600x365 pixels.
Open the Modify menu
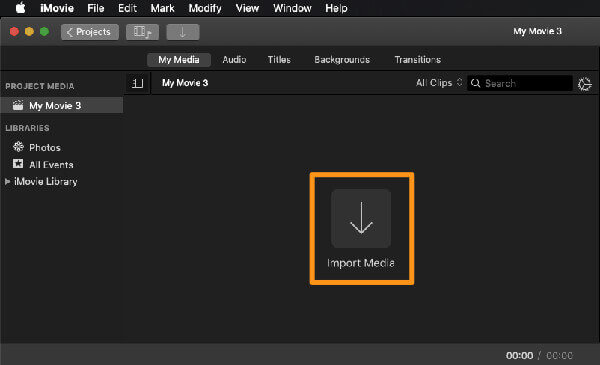(x=205, y=8)
